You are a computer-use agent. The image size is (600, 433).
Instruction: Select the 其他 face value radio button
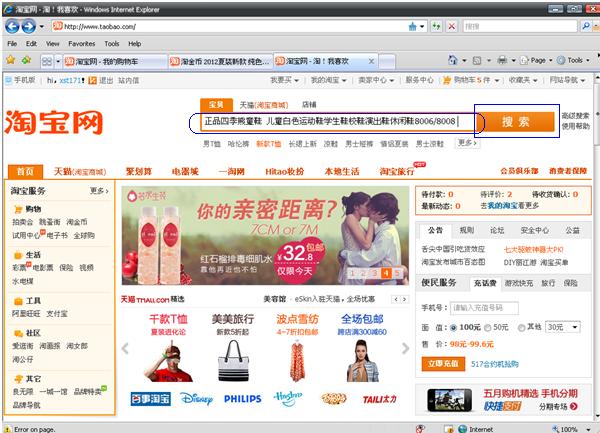tap(521, 328)
